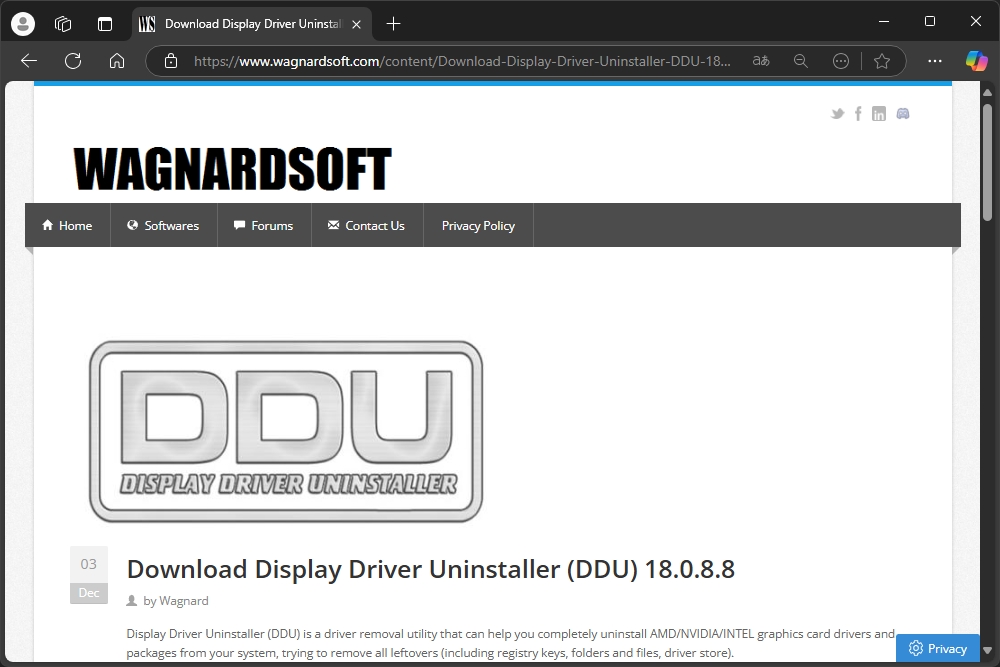The height and width of the screenshot is (667, 1000).
Task: View site information lock icon
Action: pyautogui.click(x=171, y=61)
